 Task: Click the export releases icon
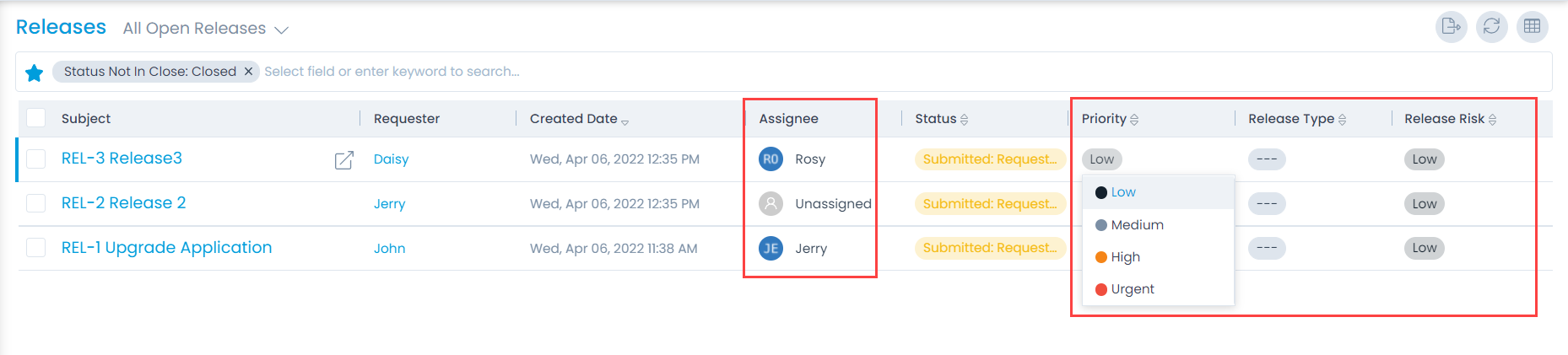[x=1451, y=27]
